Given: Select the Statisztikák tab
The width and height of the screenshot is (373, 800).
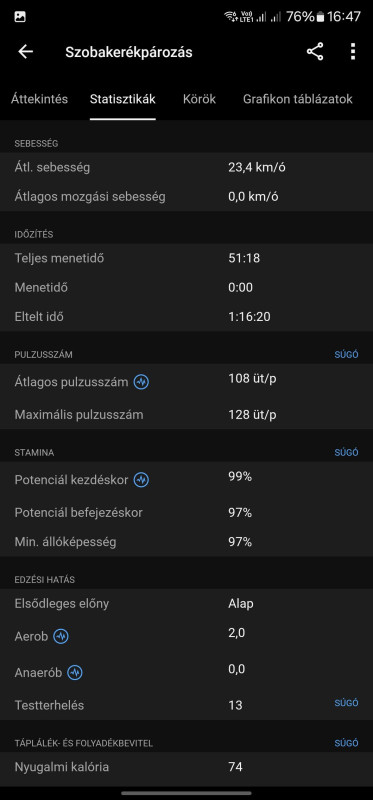Looking at the screenshot, I should pos(122,99).
